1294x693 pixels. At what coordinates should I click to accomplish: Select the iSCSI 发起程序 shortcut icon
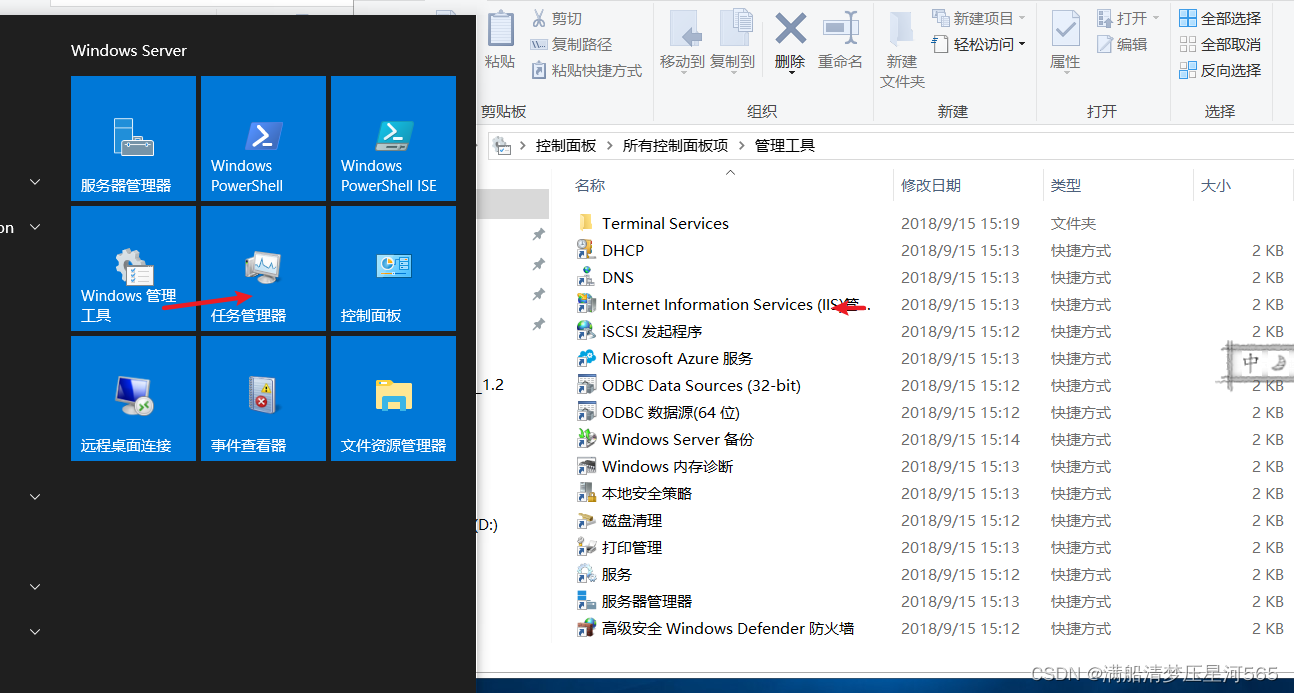[x=586, y=331]
